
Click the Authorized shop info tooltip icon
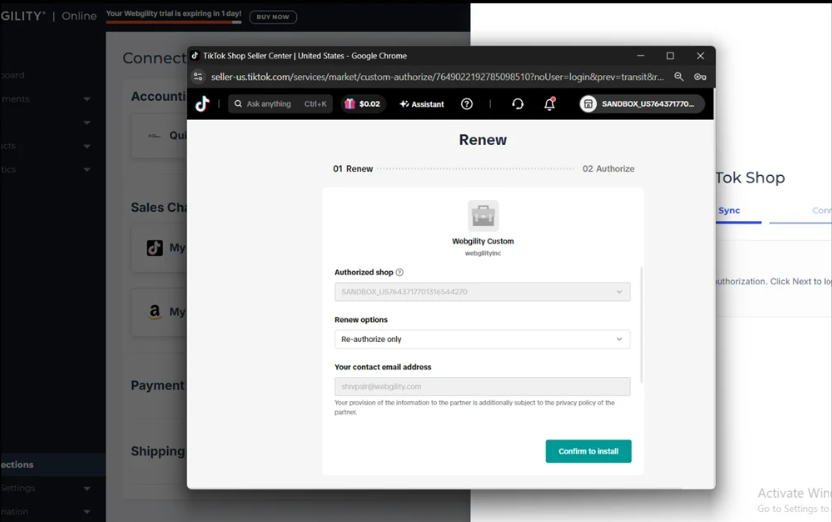click(x=400, y=272)
